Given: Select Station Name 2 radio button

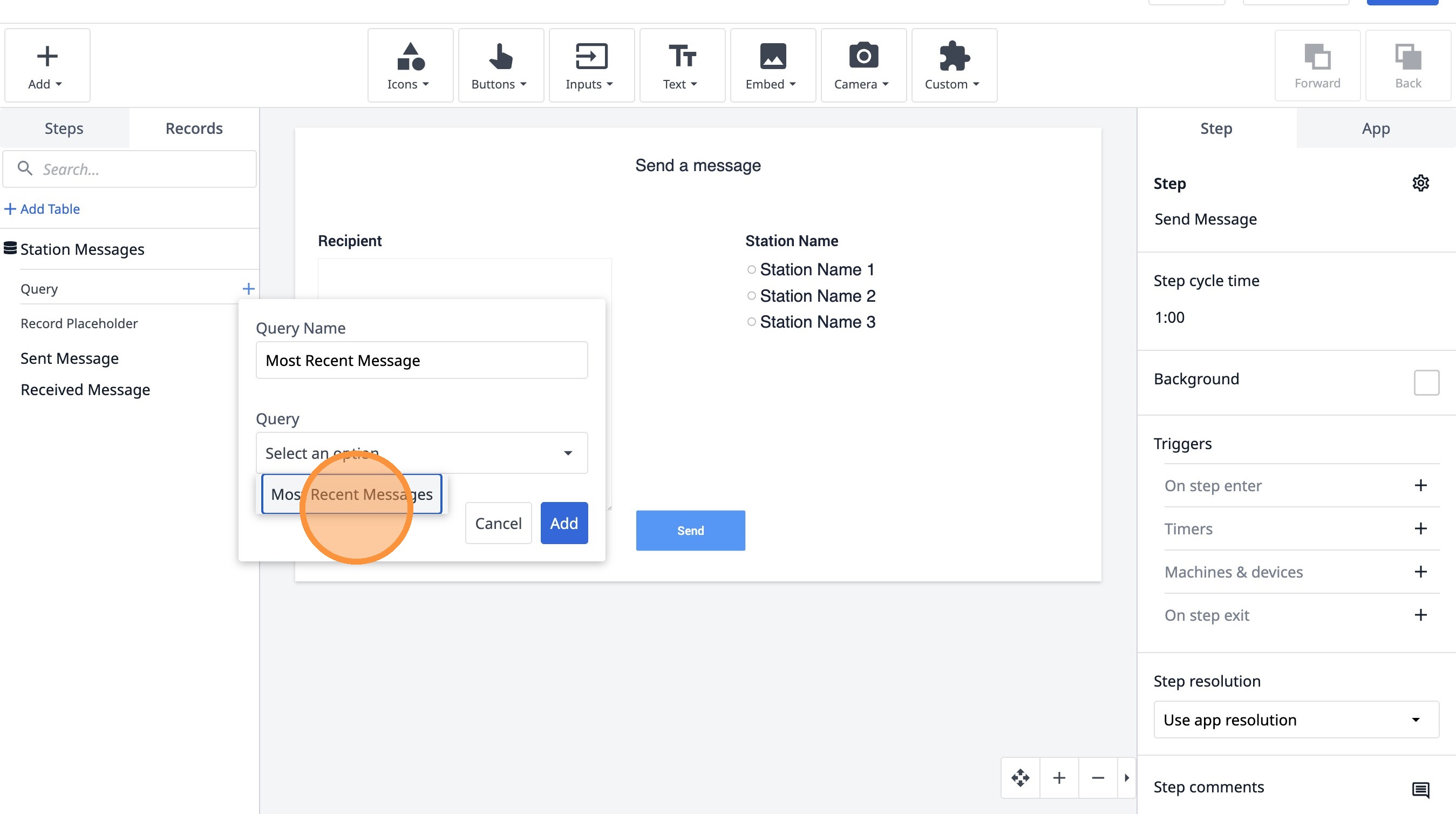Looking at the screenshot, I should (x=751, y=296).
